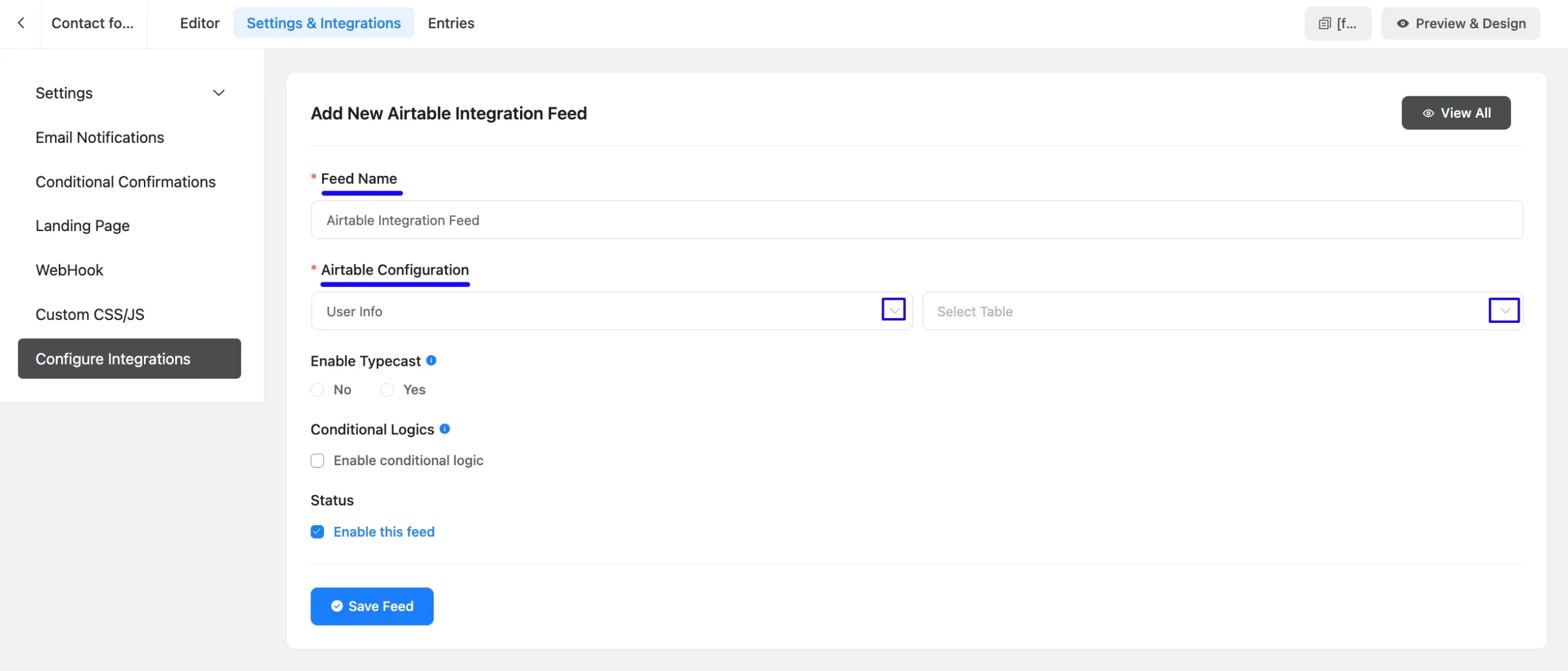Switch to the Editor tab
Screen dimensions: 1568x671
point(200,23)
